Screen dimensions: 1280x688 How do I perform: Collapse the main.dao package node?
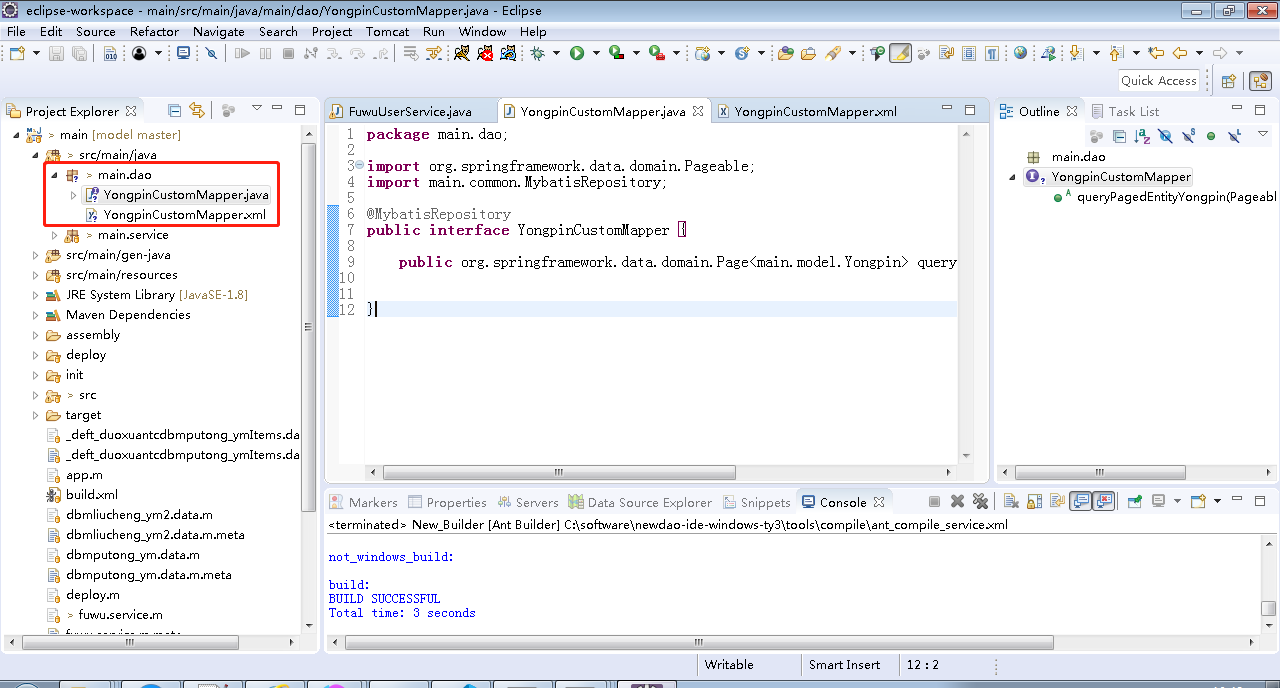coord(55,175)
